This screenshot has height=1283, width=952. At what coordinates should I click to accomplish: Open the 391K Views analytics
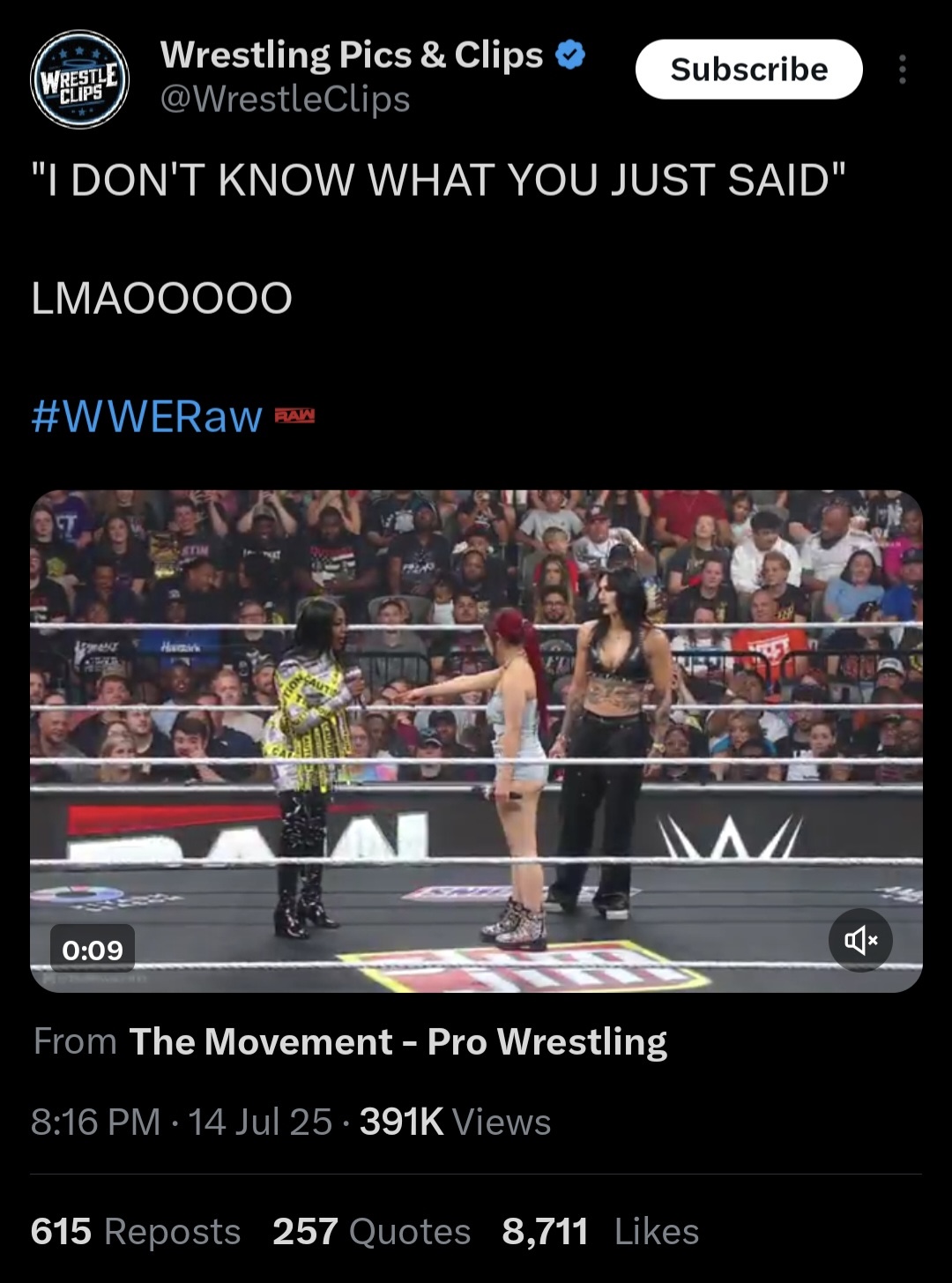click(455, 1122)
